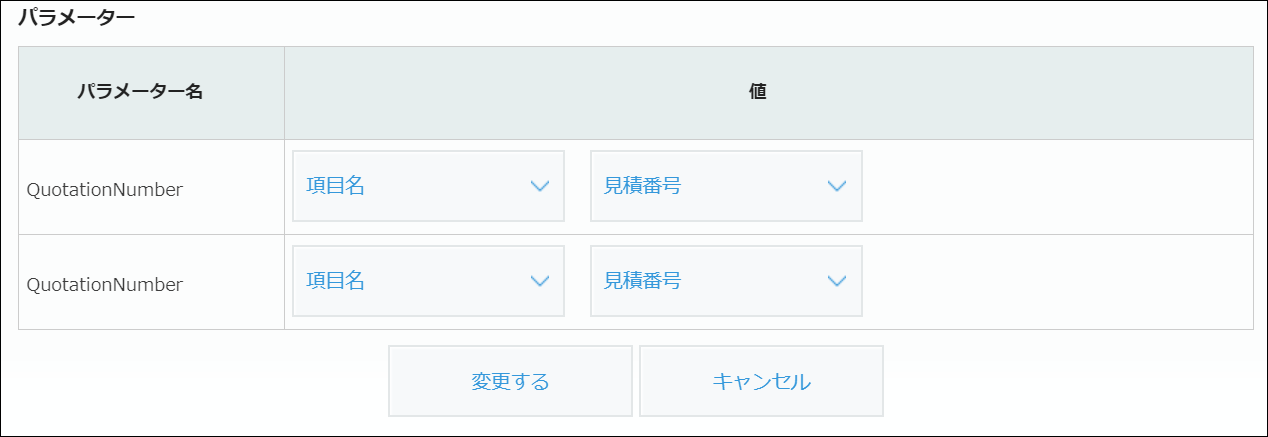Select the first row's QuotationNumber label
Image resolution: width=1268 pixels, height=437 pixels.
(105, 189)
